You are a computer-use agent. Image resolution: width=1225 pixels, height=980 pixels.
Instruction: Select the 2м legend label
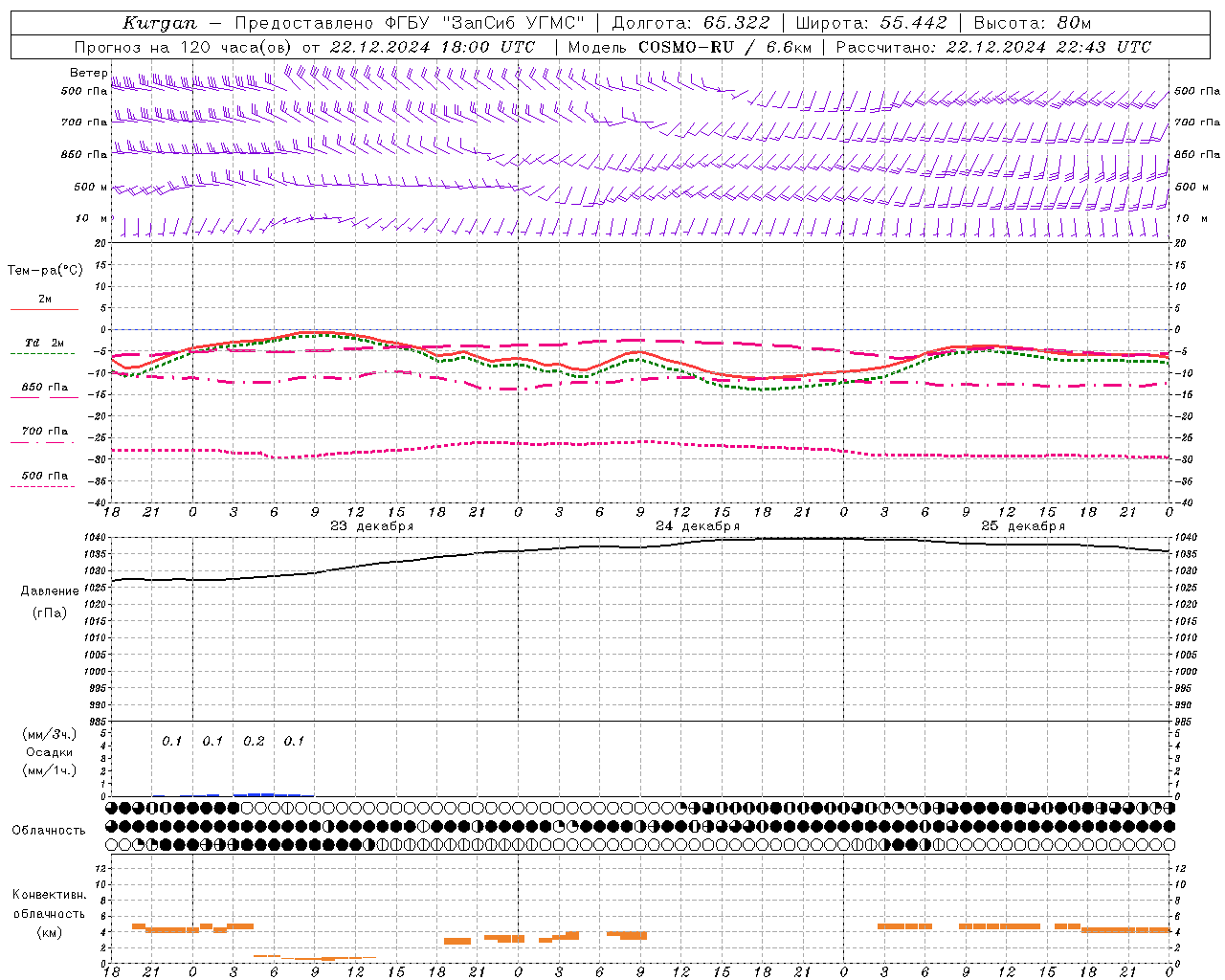point(45,300)
